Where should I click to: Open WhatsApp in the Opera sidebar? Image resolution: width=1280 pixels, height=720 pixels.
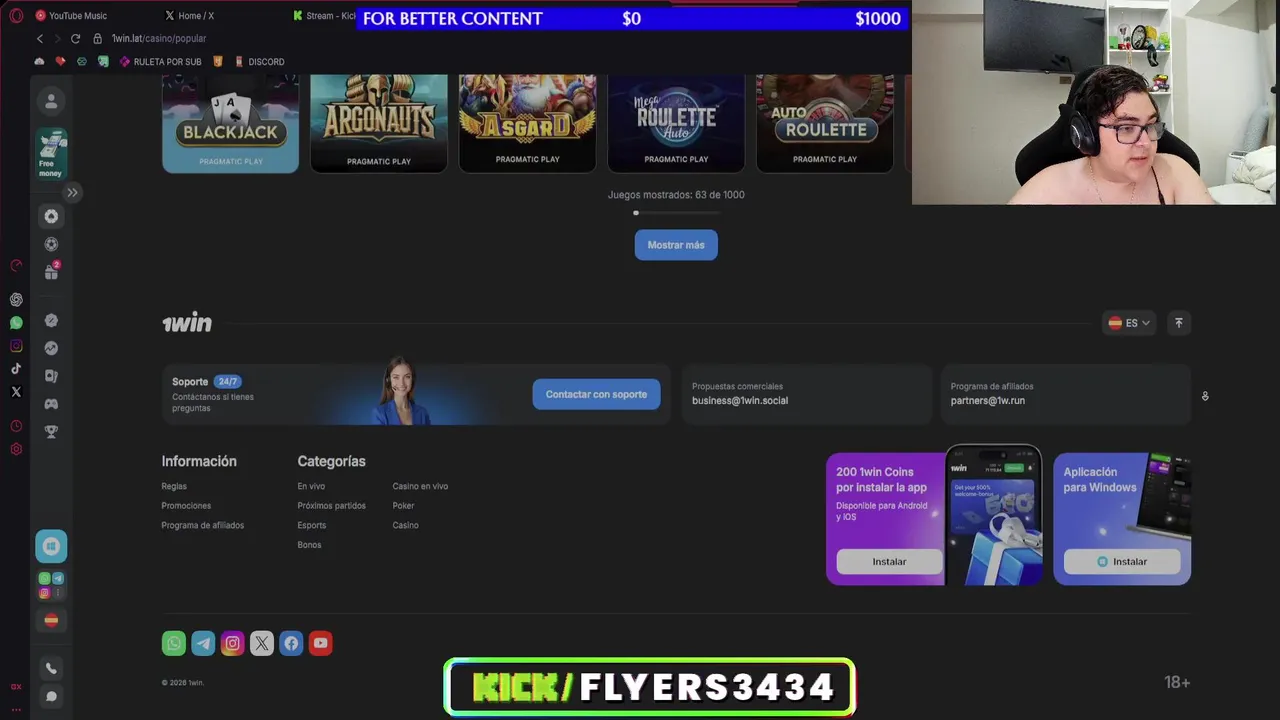point(16,323)
